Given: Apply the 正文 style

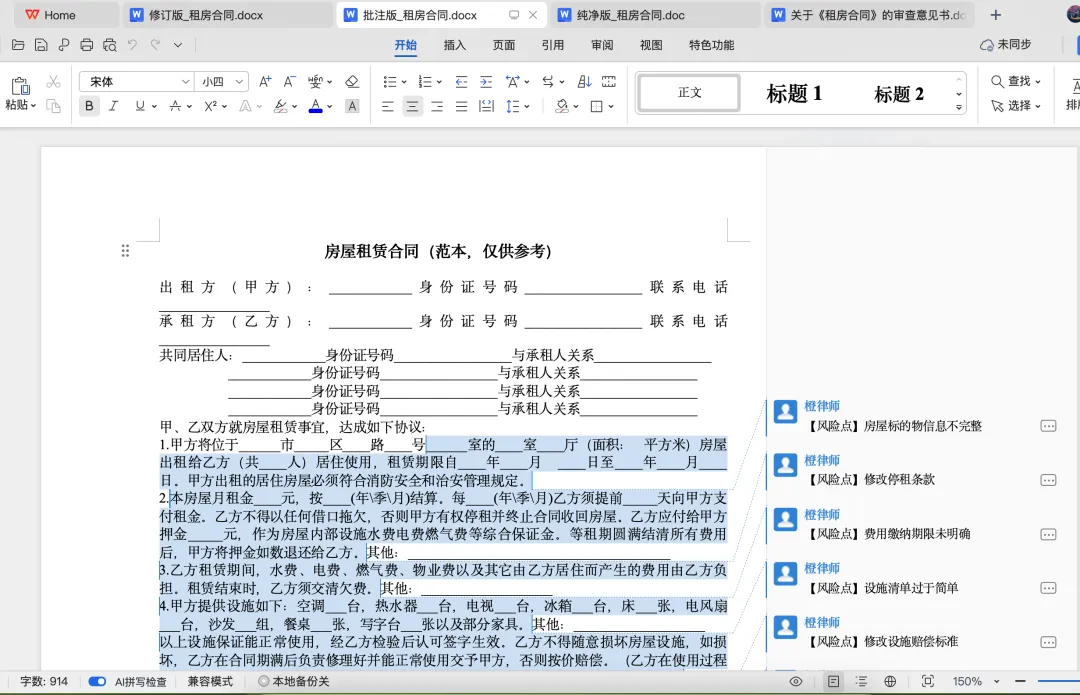Looking at the screenshot, I should pos(689,92).
